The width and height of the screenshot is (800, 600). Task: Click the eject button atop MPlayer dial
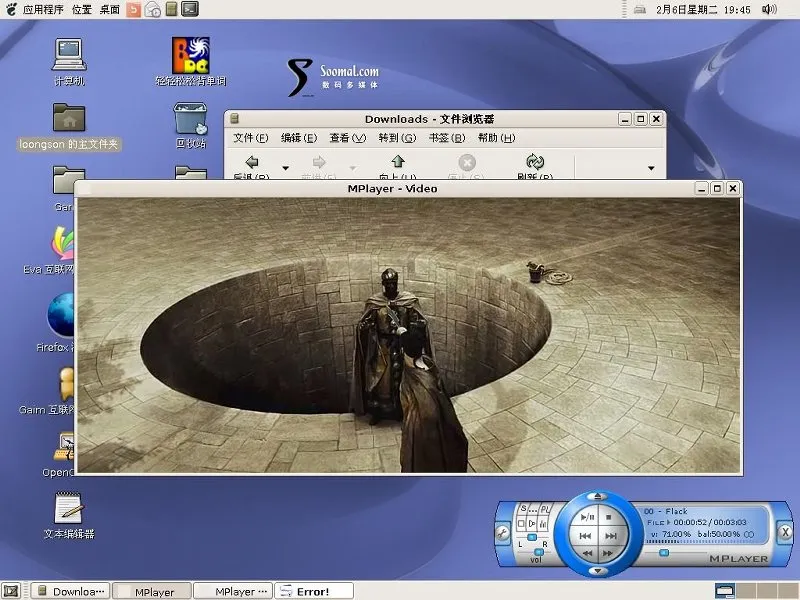point(597,496)
